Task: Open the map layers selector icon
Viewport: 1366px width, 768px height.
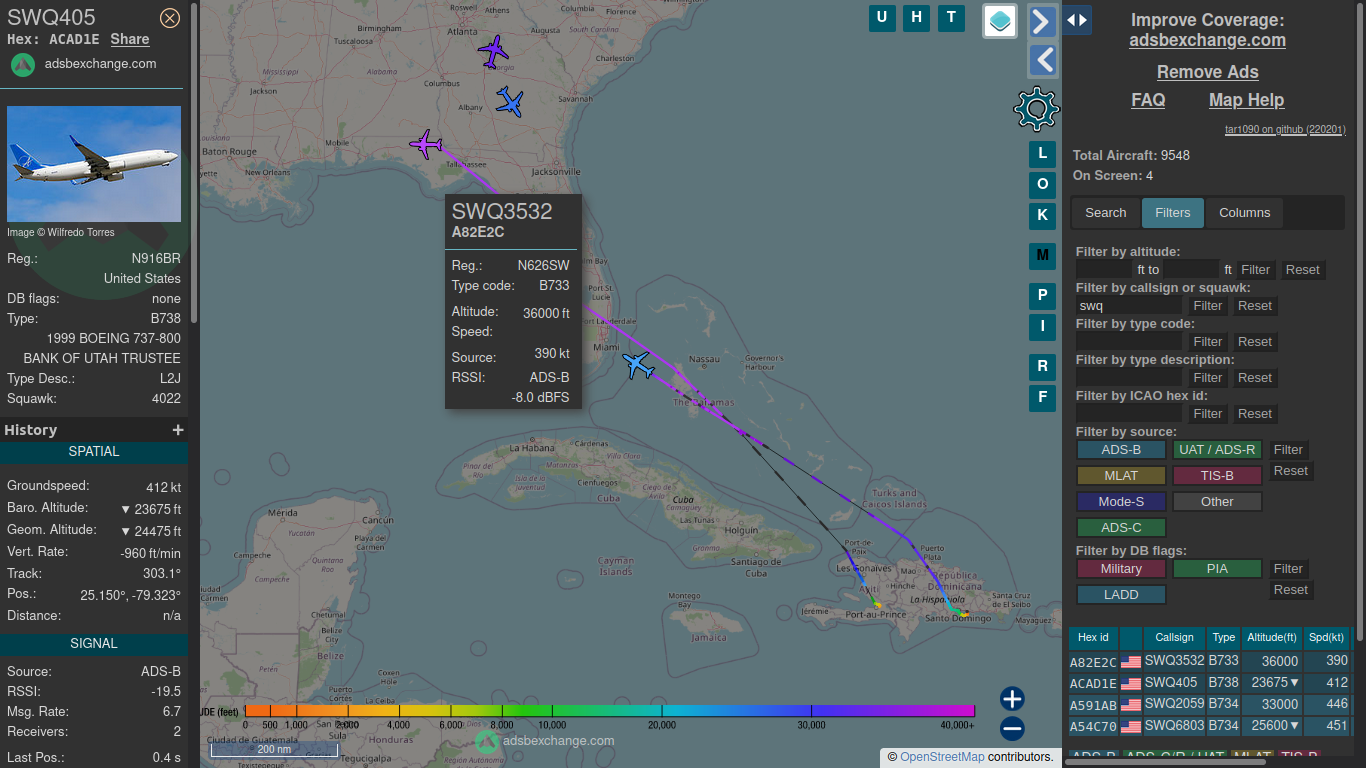Action: [1000, 20]
